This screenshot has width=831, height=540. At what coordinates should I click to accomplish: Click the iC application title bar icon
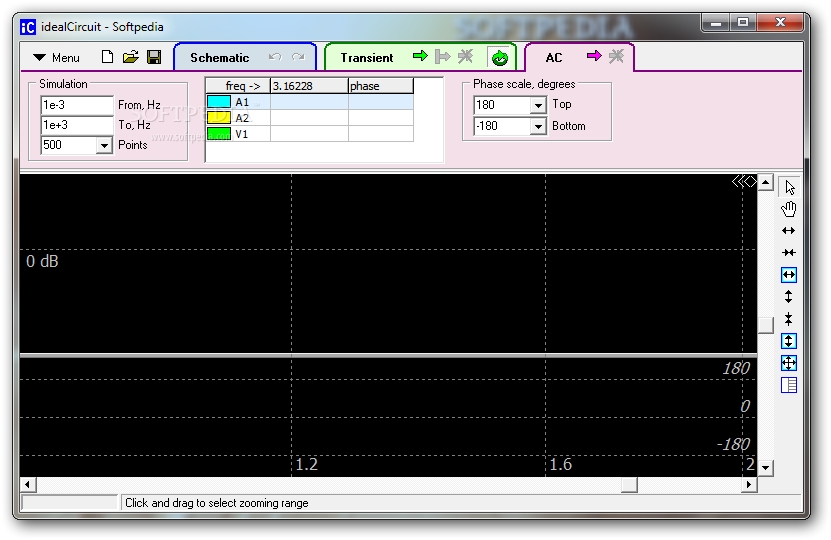[x=28, y=26]
